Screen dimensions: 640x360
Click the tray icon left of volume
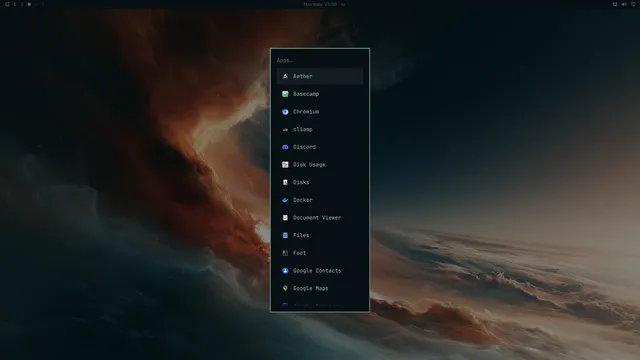click(x=615, y=4)
